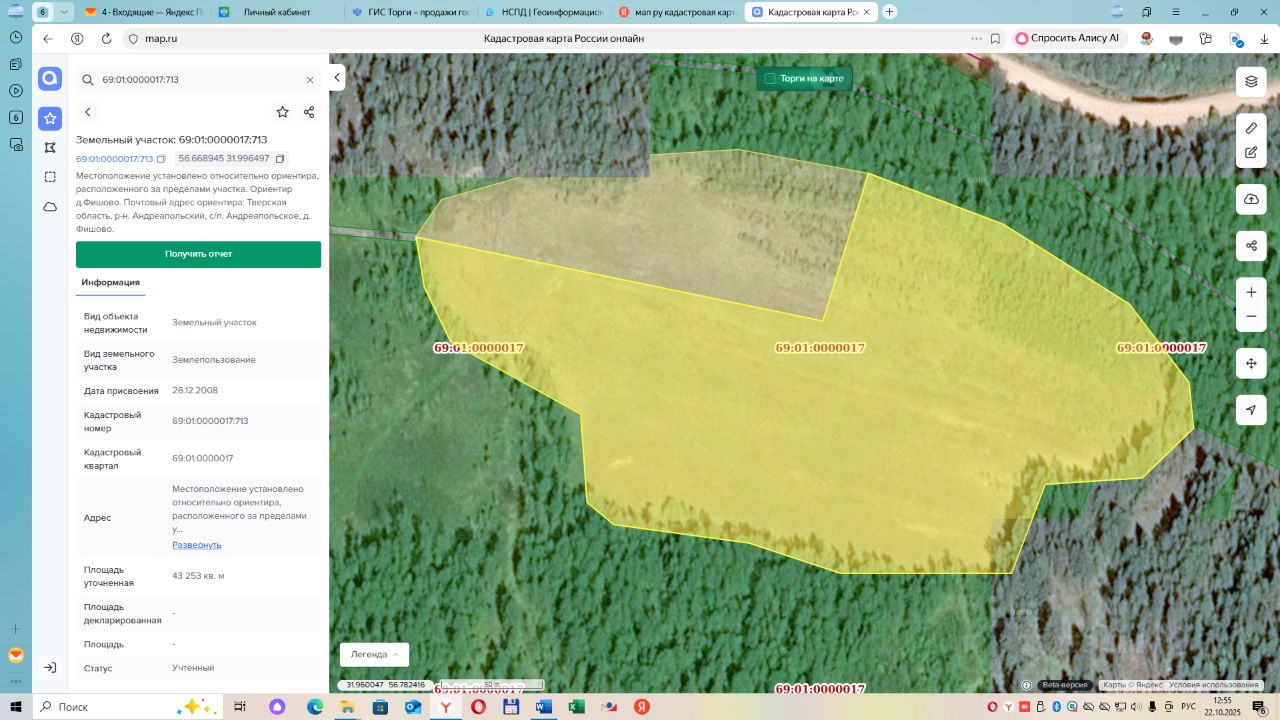Viewport: 1280px width, 720px height.
Task: Select the polygon drawing sidebar tool
Action: pyautogui.click(x=50, y=148)
